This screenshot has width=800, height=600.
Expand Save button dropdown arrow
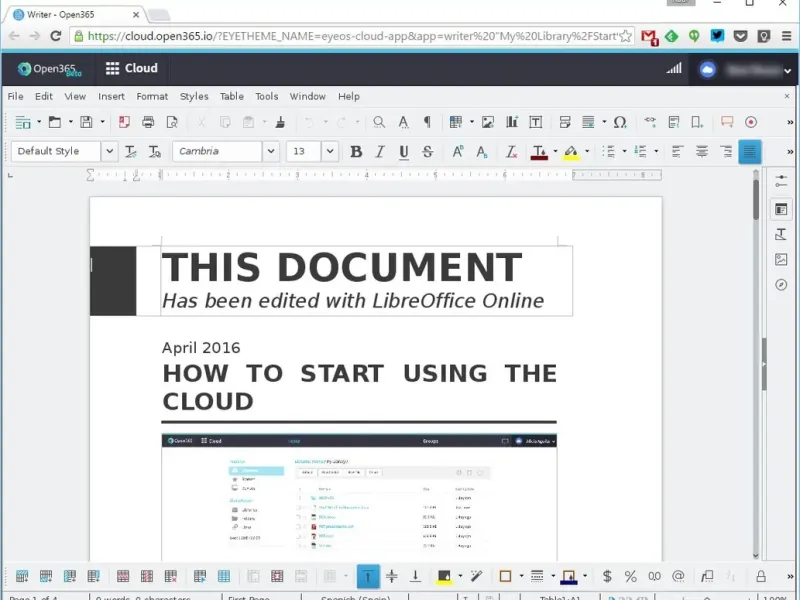[102, 122]
